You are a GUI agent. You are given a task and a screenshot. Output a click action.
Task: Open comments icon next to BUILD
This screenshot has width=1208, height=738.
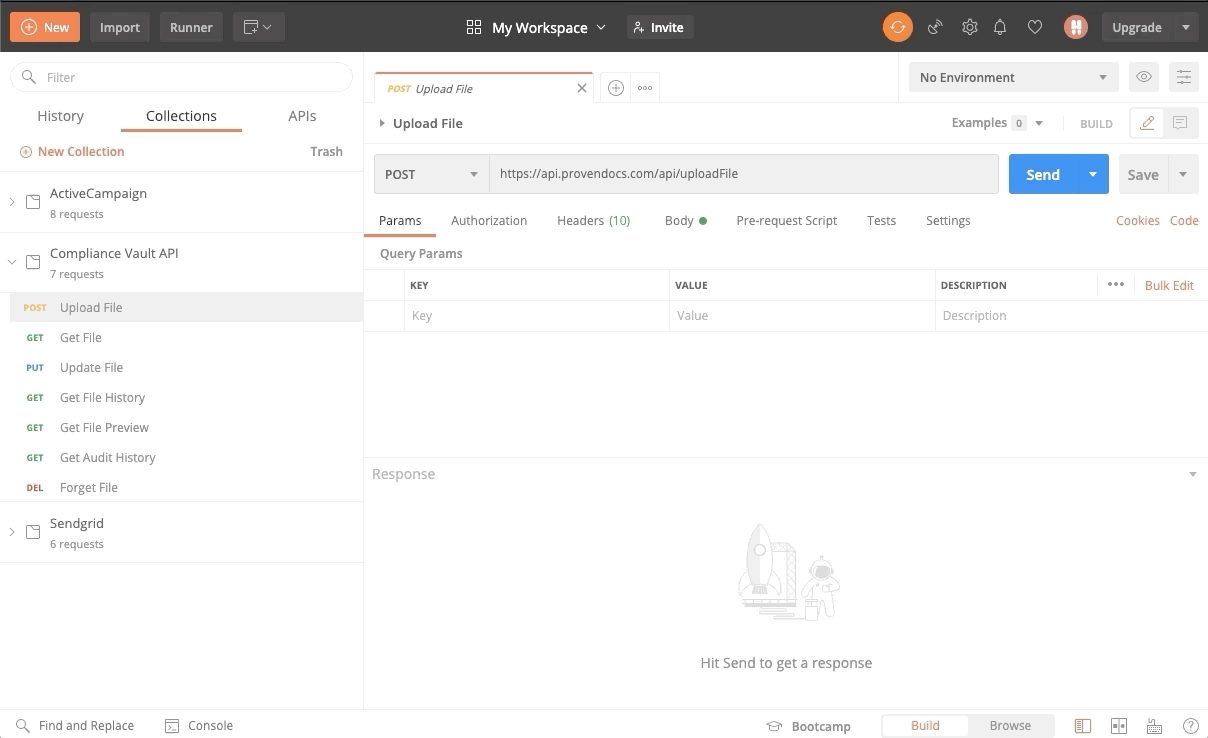[1180, 123]
